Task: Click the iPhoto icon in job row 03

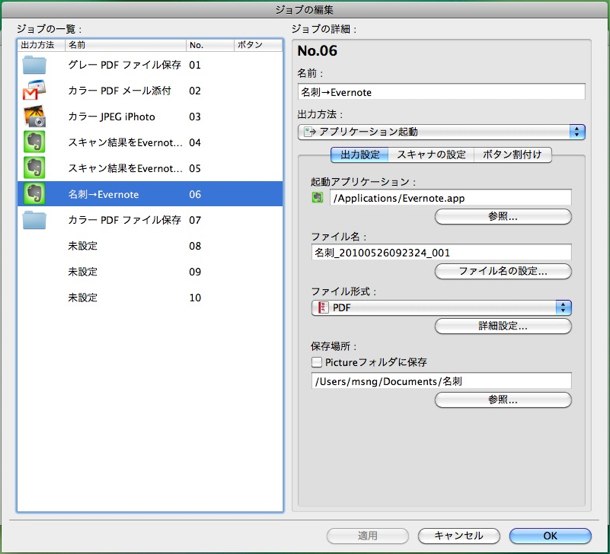Action: [34, 116]
